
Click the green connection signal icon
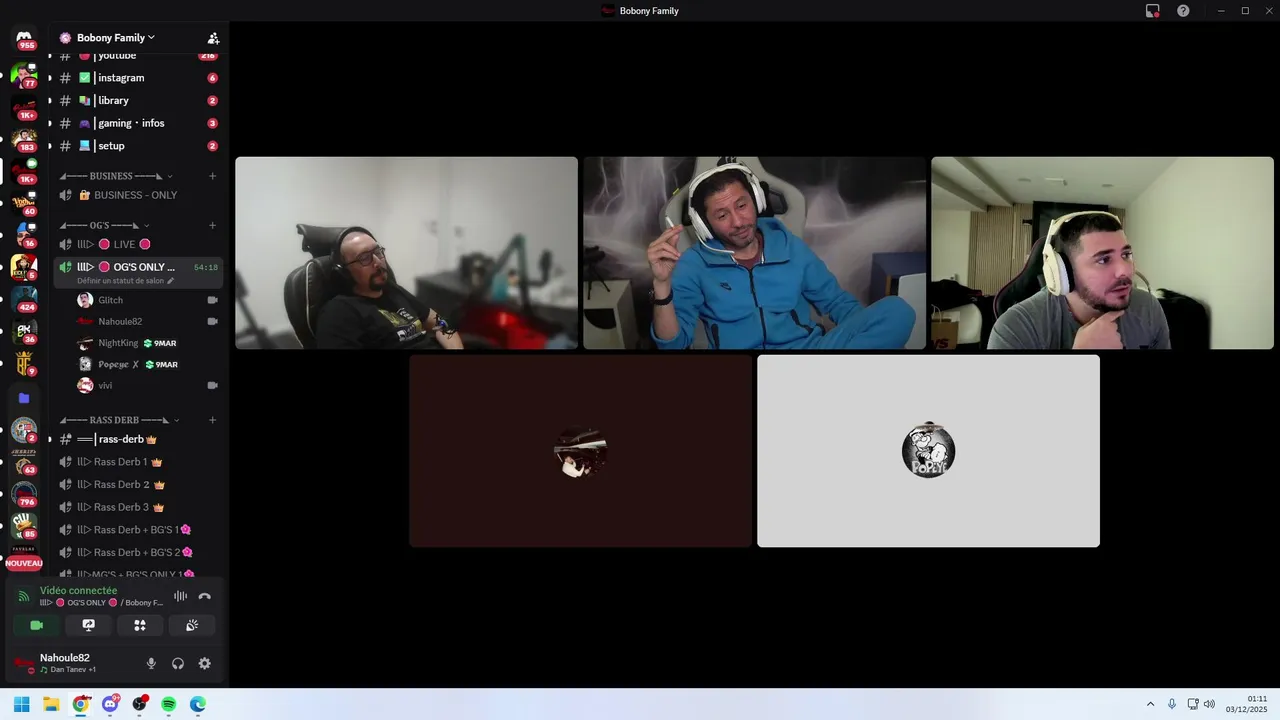(24, 596)
